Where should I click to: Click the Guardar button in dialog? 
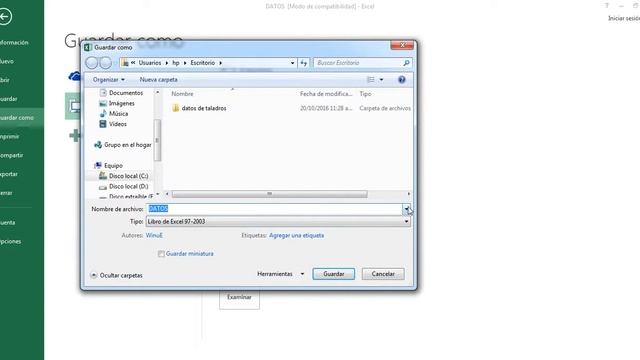pyautogui.click(x=333, y=274)
